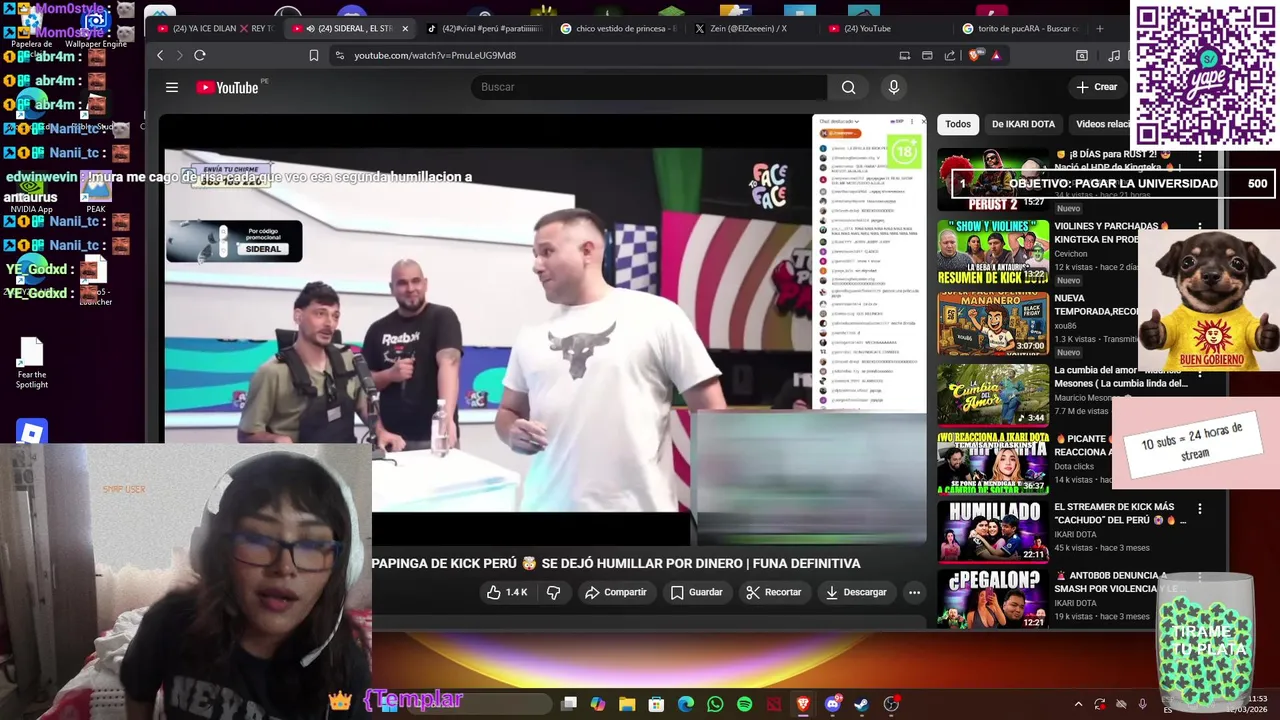Switch to YA ICE DILAN browser tab
The image size is (1280, 720).
(x=215, y=28)
